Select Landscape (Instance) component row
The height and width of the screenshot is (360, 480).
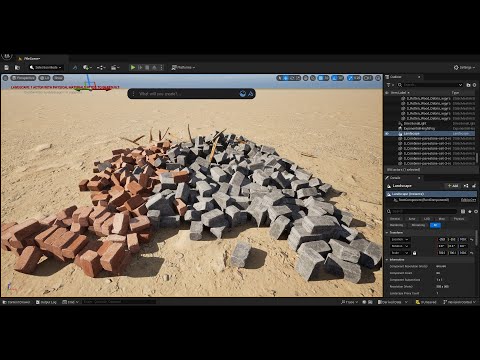pyautogui.click(x=431, y=194)
